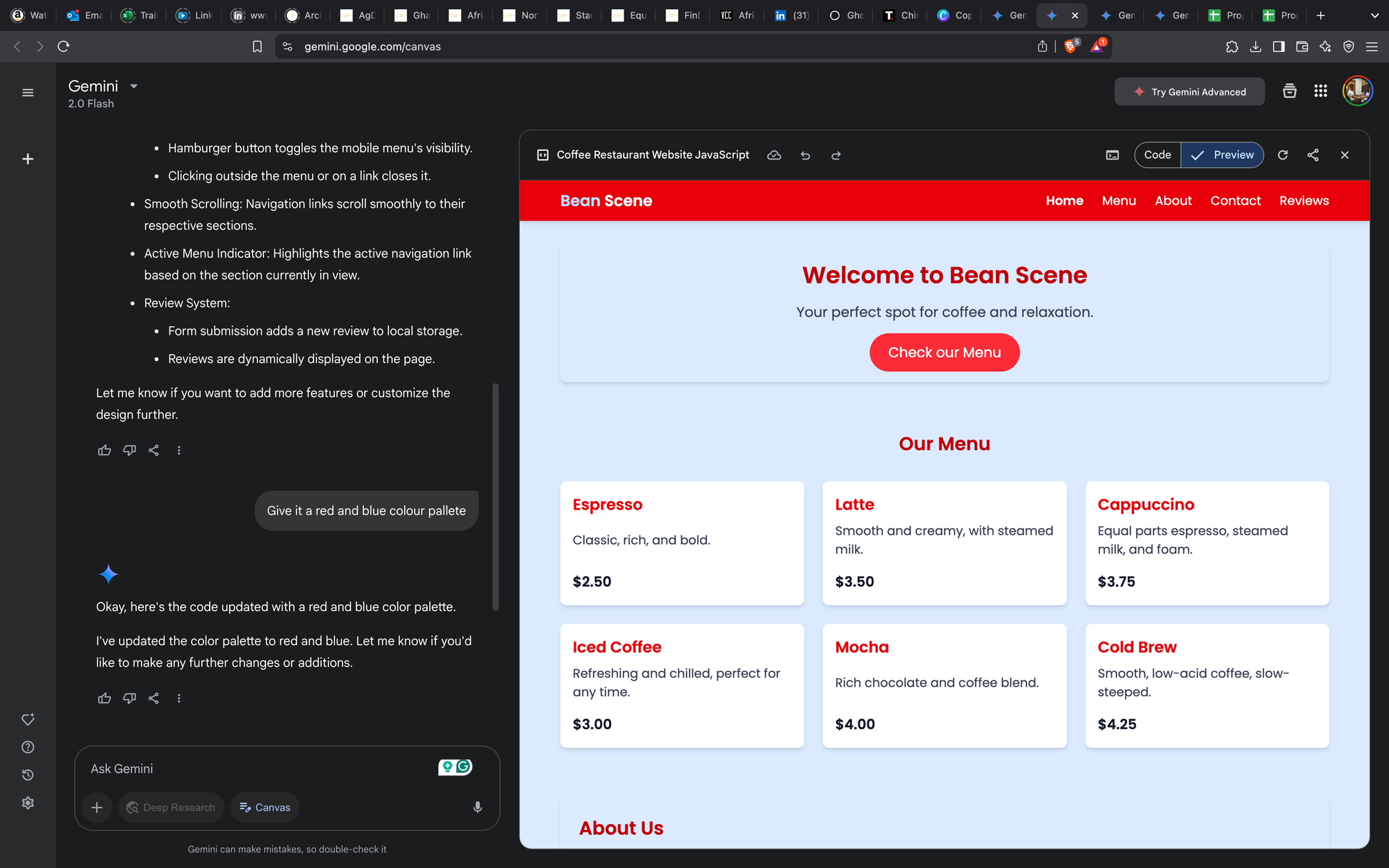Go to Menu in Bean Scene navbar

1118,201
